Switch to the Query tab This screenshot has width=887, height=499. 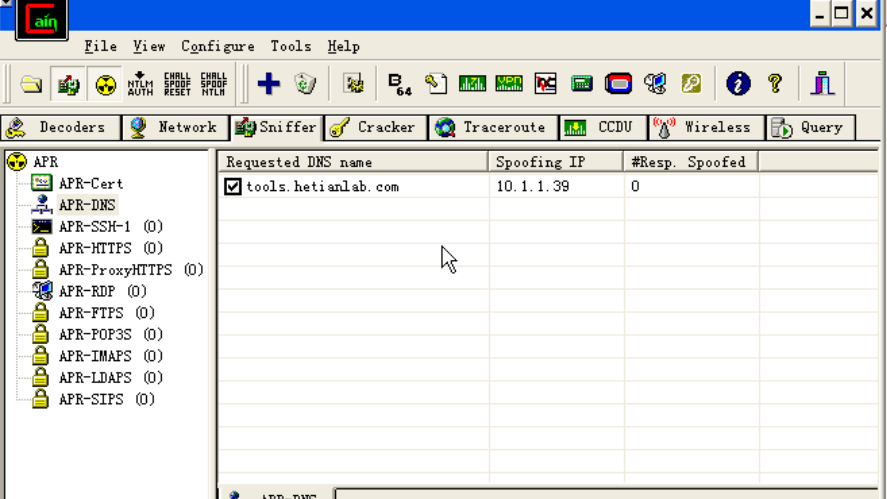click(810, 127)
